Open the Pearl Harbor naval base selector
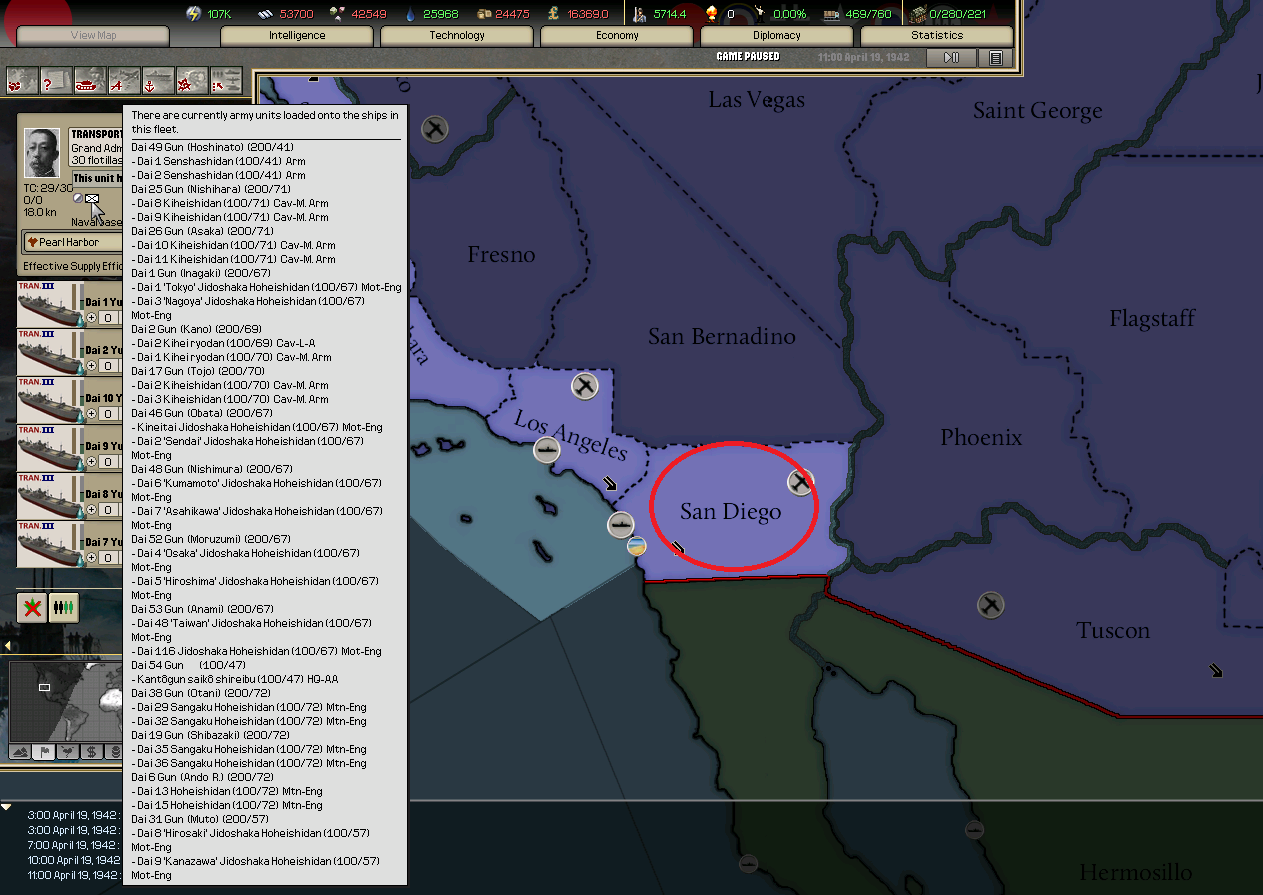This screenshot has width=1263, height=895. 72,242
